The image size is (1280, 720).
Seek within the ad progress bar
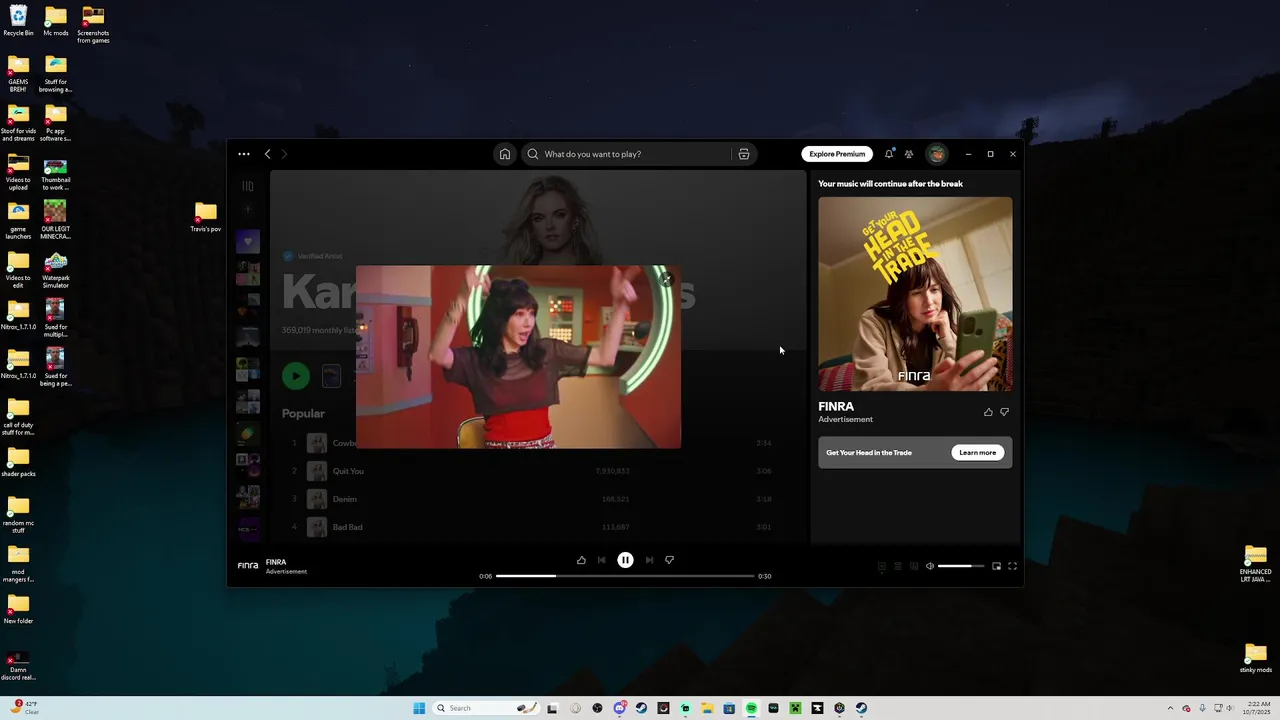tap(625, 576)
